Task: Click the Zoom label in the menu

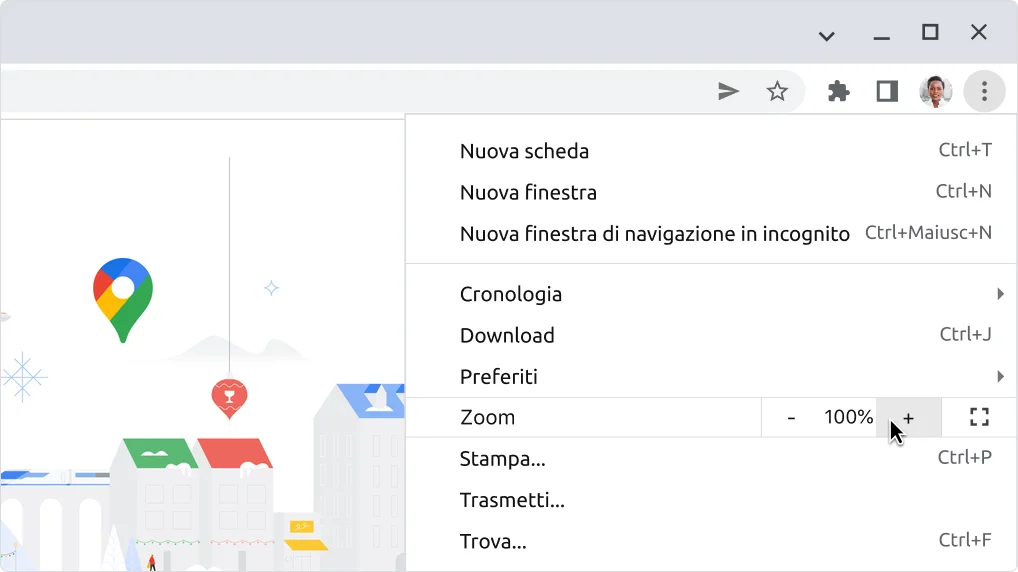Action: (x=487, y=417)
